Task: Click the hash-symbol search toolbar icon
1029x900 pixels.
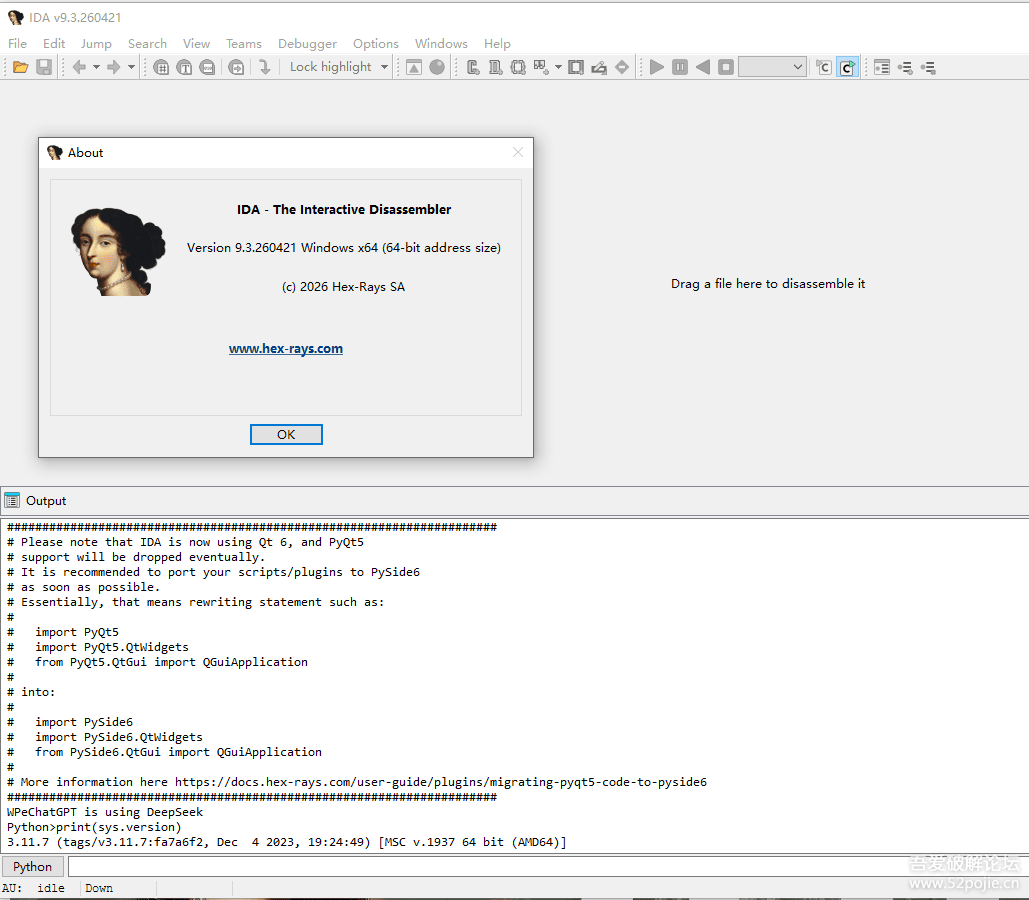Action: tap(161, 67)
